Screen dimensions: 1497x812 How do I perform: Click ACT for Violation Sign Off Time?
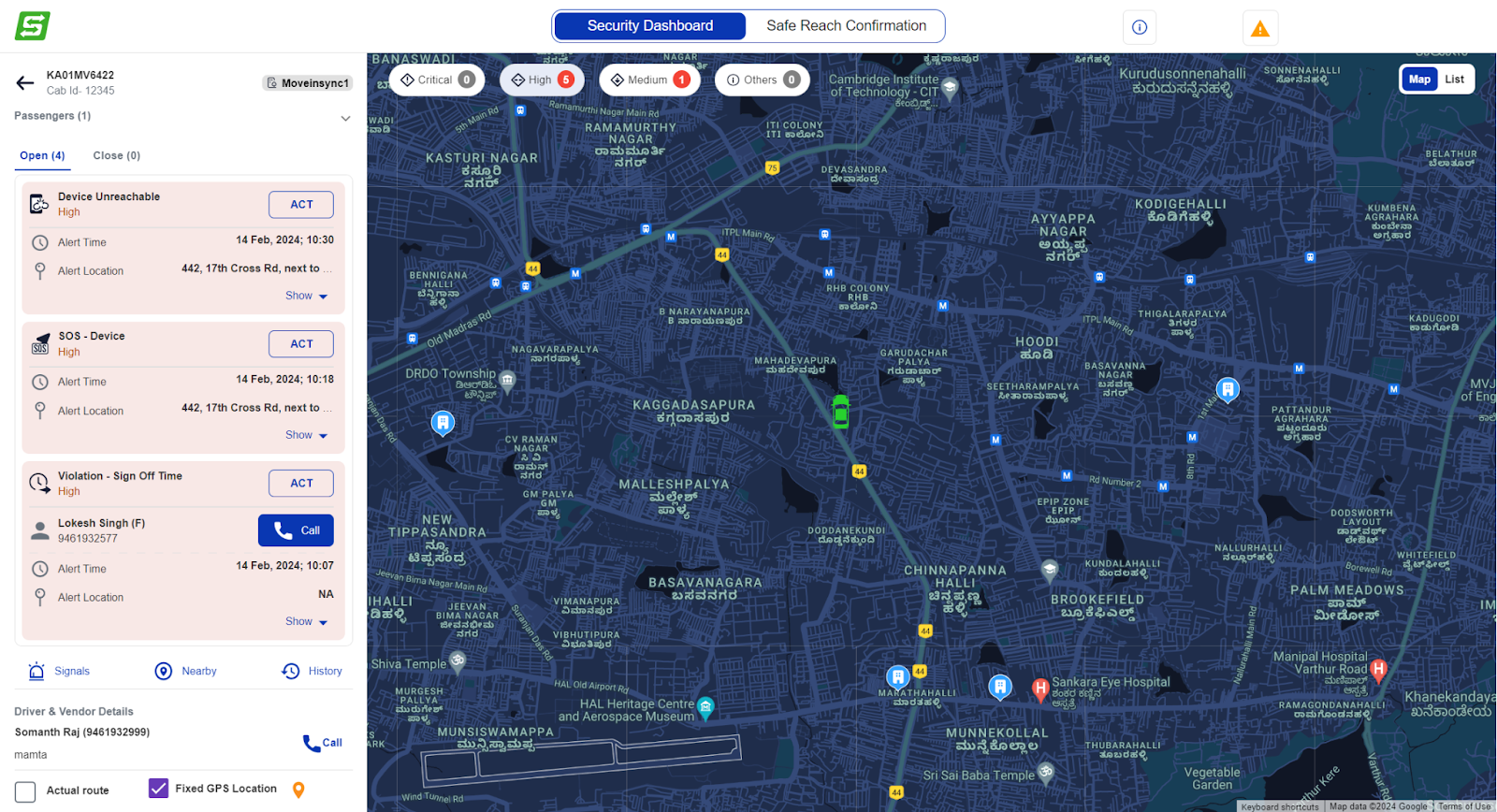click(x=301, y=484)
